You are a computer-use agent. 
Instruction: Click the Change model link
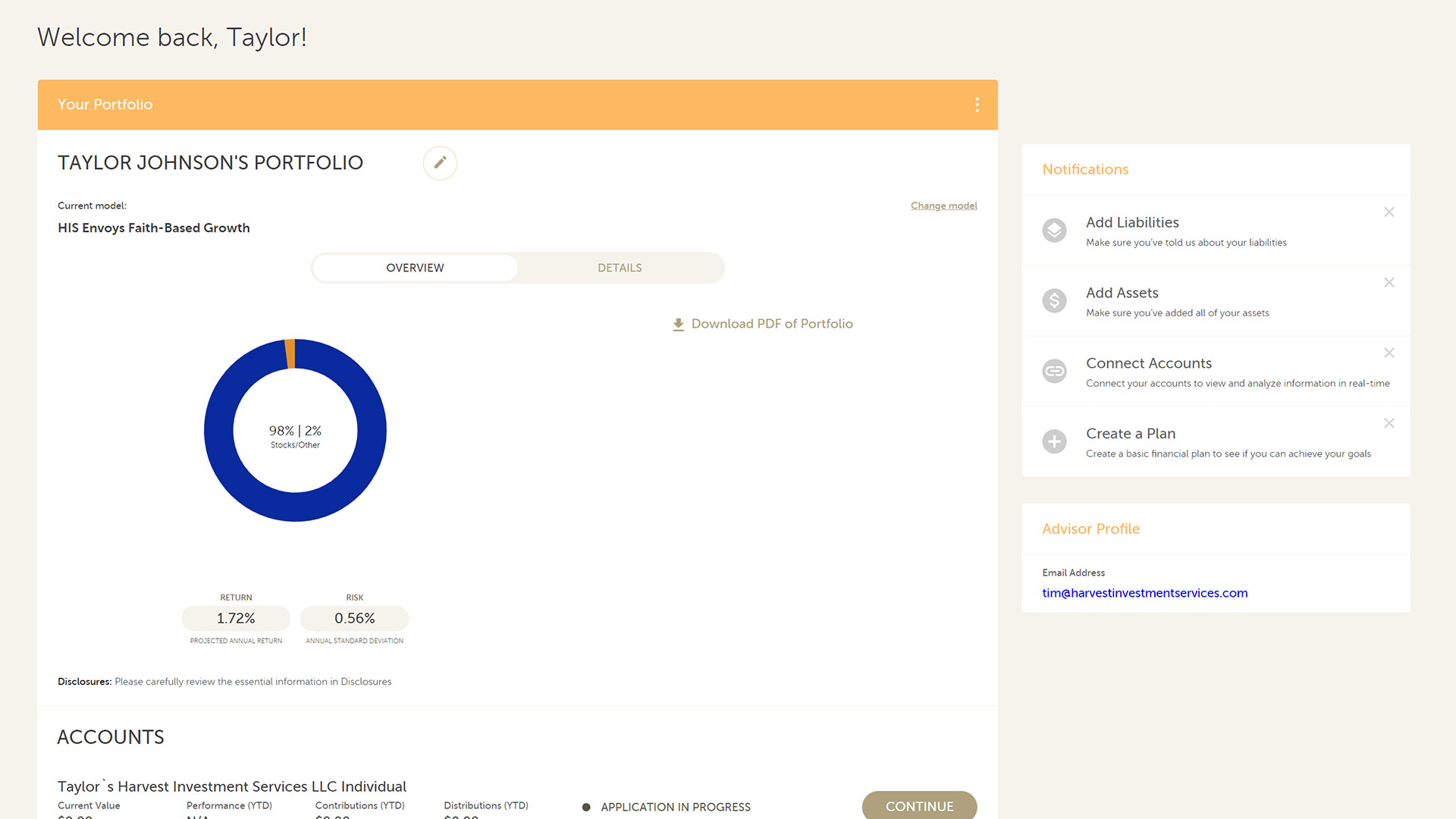point(943,206)
